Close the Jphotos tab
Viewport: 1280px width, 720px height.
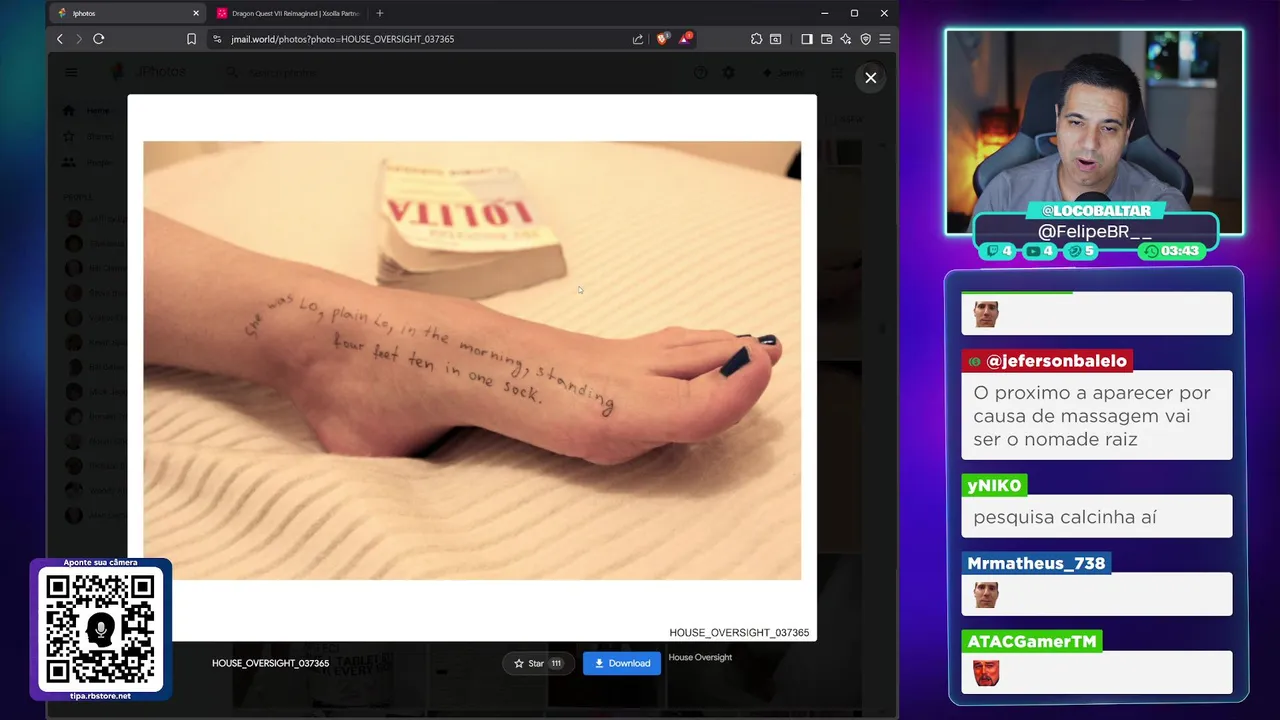tap(196, 13)
